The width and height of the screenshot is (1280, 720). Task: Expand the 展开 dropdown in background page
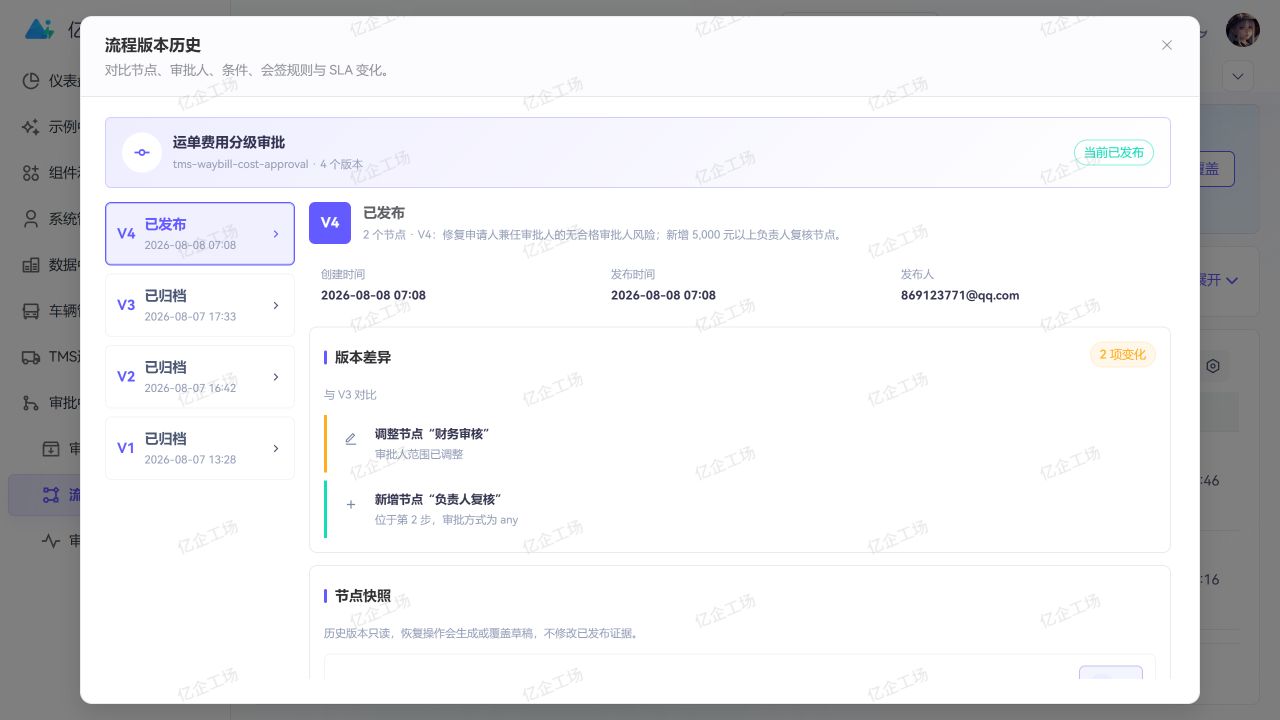[1219, 280]
